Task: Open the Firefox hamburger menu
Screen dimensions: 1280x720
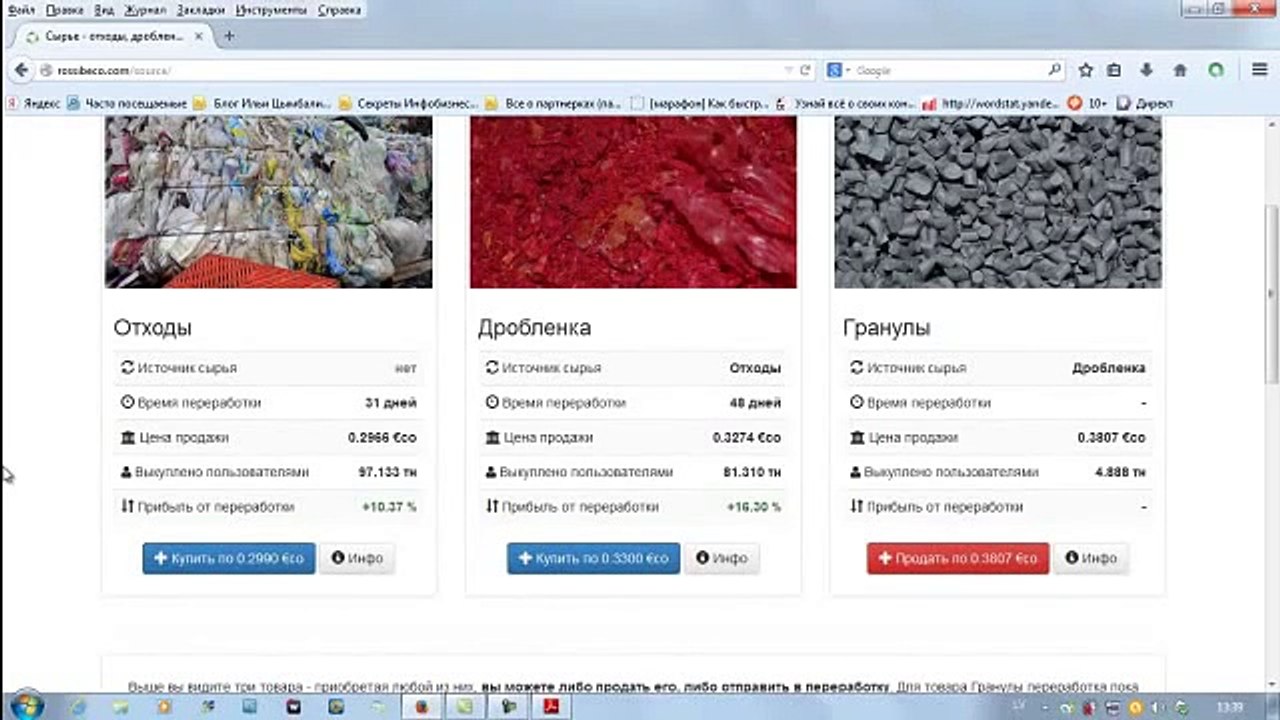Action: click(x=1259, y=70)
